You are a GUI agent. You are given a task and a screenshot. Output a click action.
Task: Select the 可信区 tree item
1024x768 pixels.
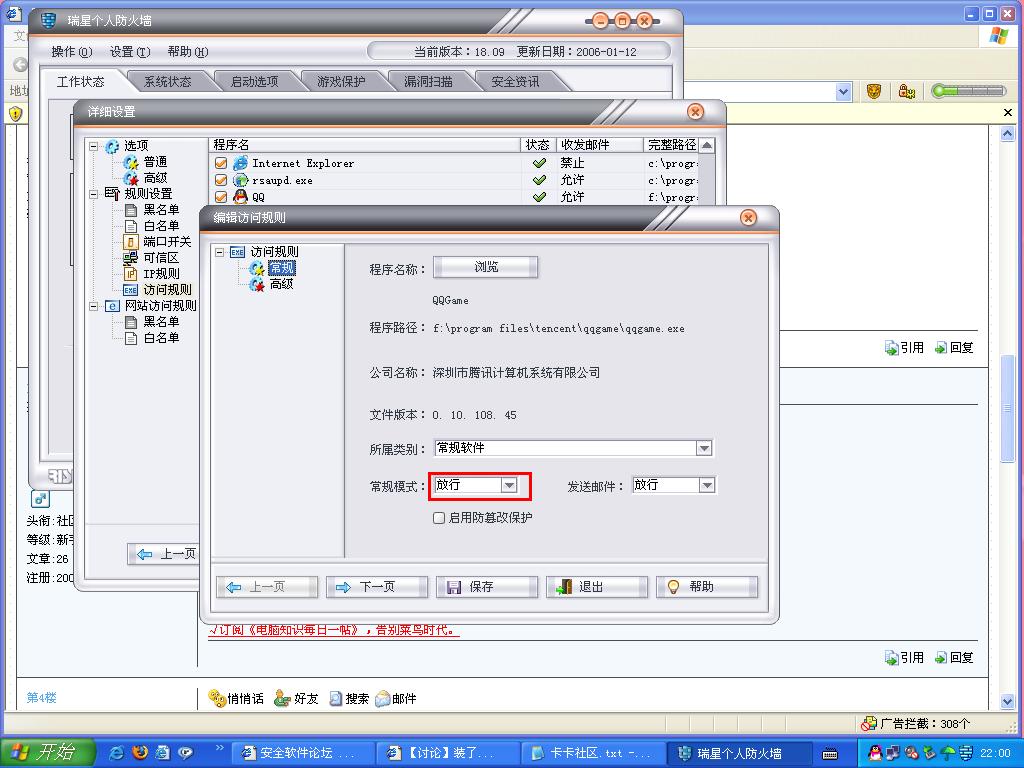click(161, 258)
